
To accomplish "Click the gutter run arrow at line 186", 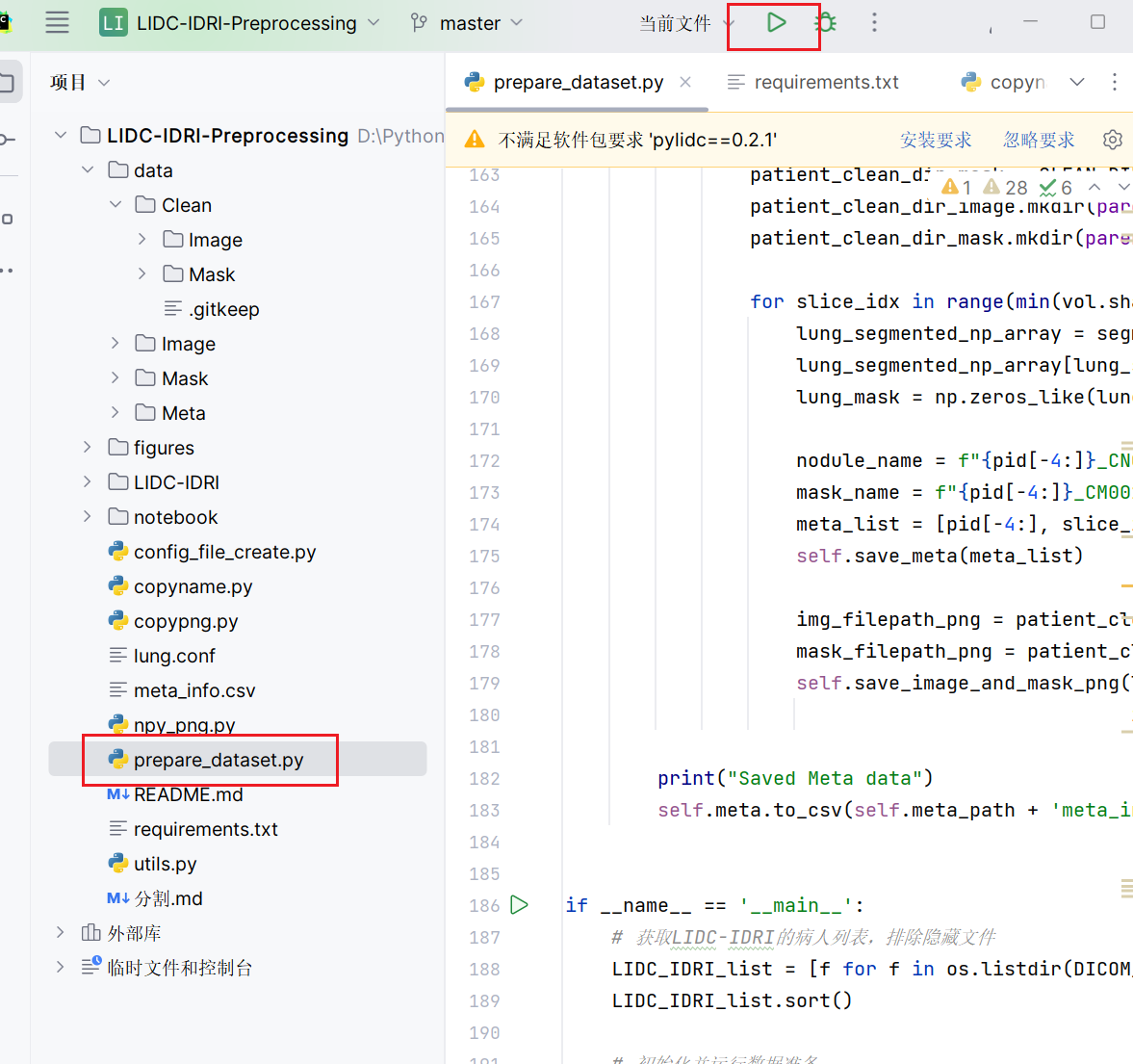I will click(520, 905).
